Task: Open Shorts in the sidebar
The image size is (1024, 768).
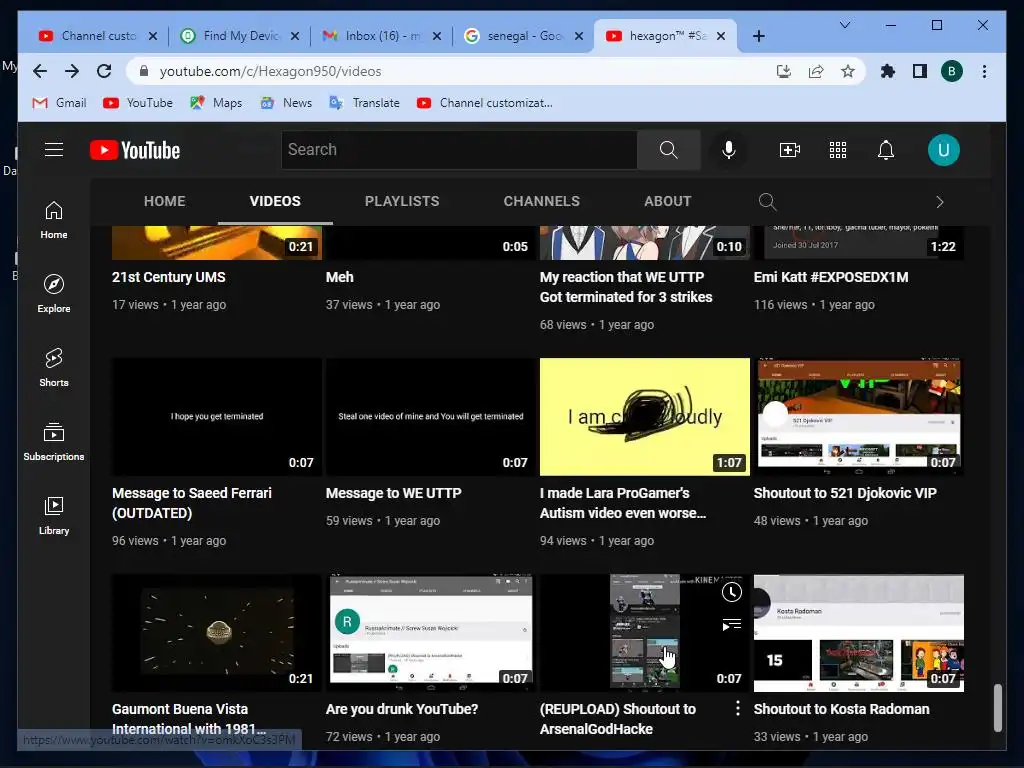Action: pyautogui.click(x=54, y=368)
